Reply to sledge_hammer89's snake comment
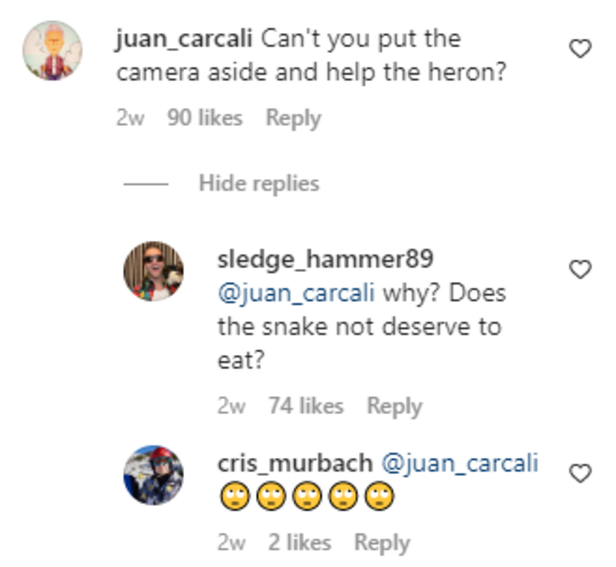Image resolution: width=616 pixels, height=567 pixels. (394, 406)
